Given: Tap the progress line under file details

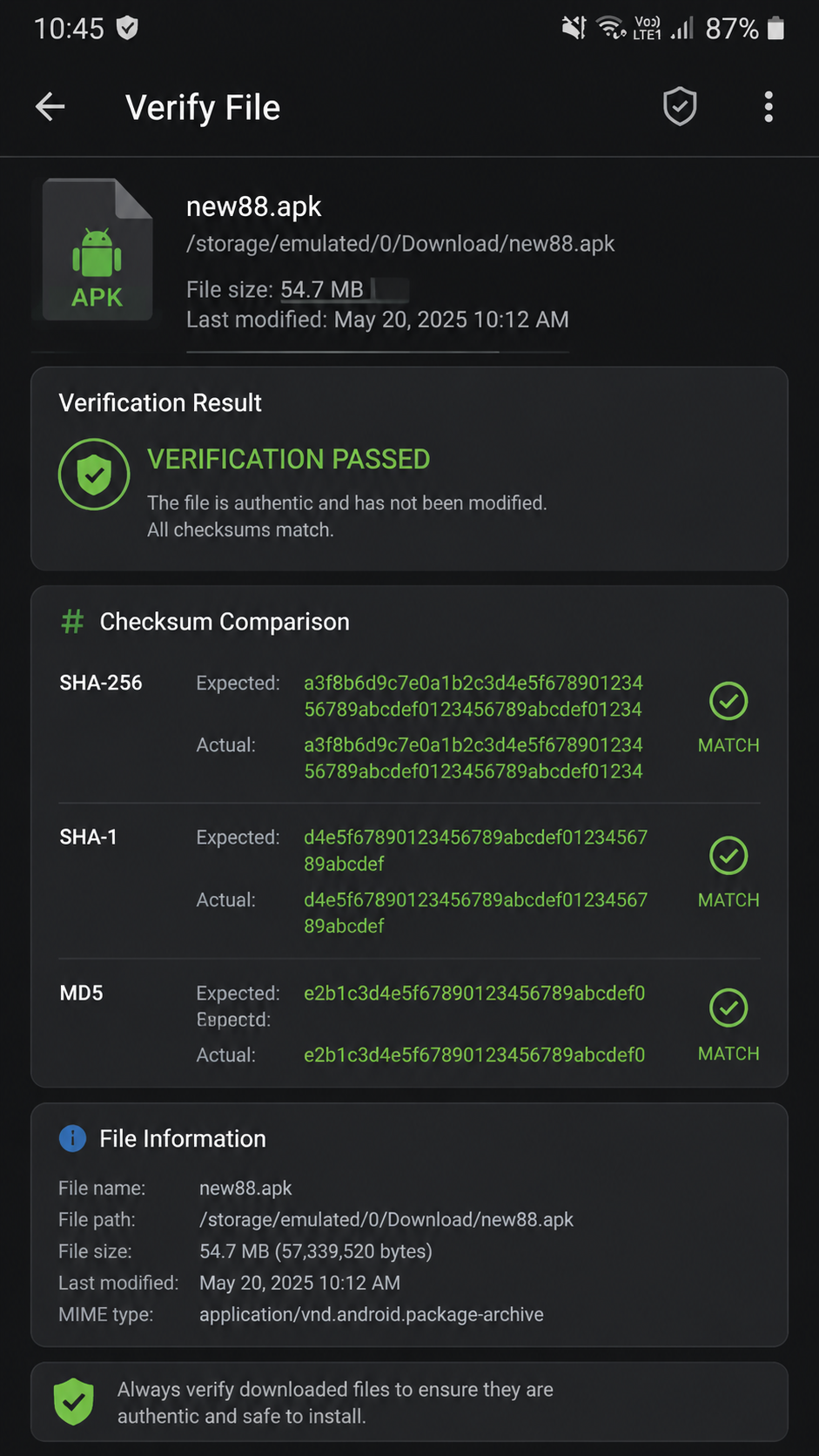Looking at the screenshot, I should point(378,352).
